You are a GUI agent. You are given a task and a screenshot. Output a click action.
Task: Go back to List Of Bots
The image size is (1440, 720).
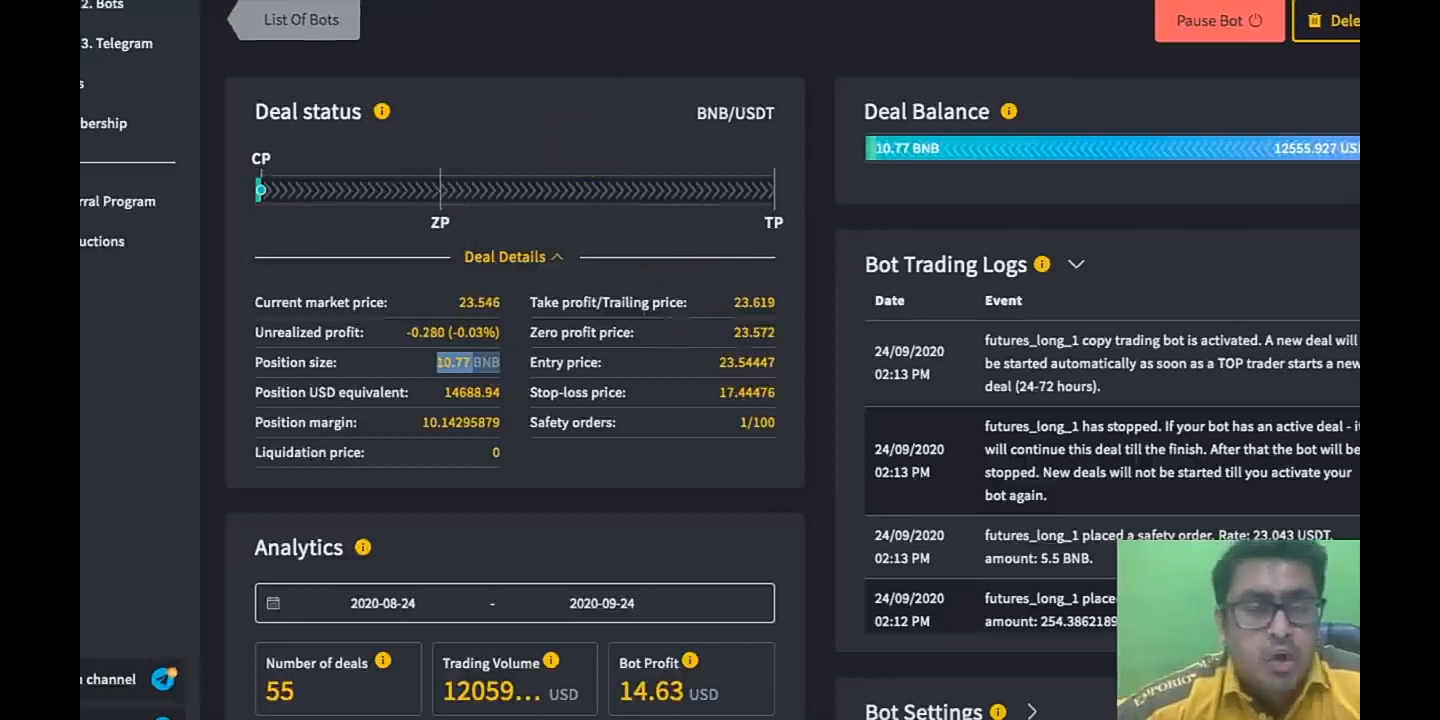coord(294,20)
